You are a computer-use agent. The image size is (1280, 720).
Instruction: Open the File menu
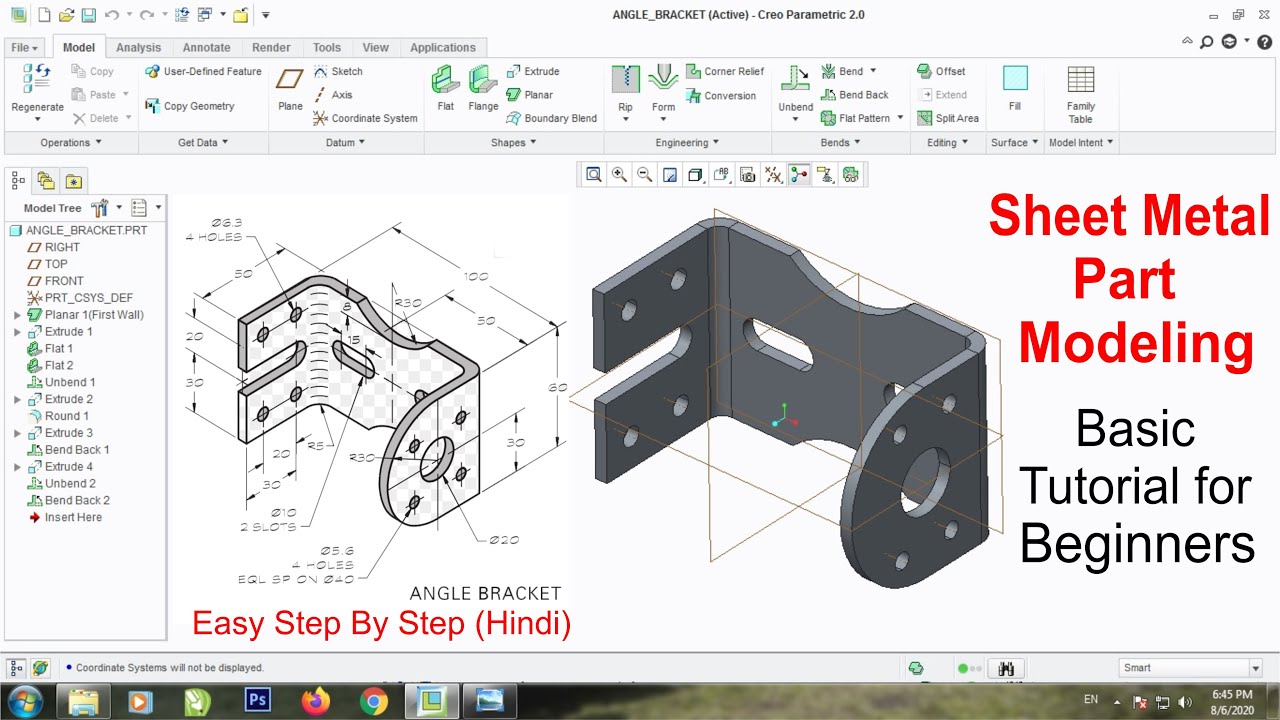(25, 47)
